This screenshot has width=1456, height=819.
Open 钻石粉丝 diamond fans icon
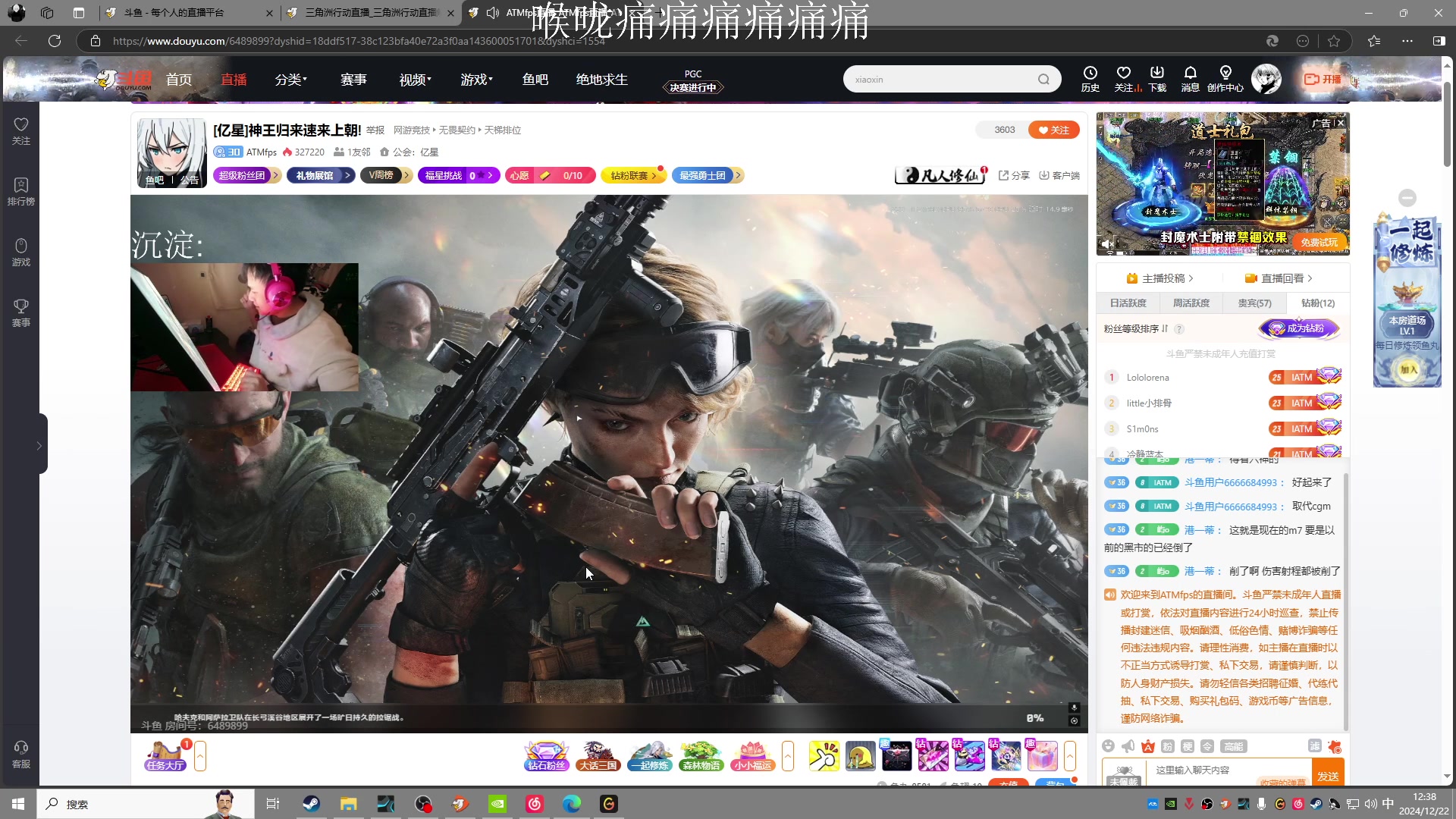[x=546, y=756]
